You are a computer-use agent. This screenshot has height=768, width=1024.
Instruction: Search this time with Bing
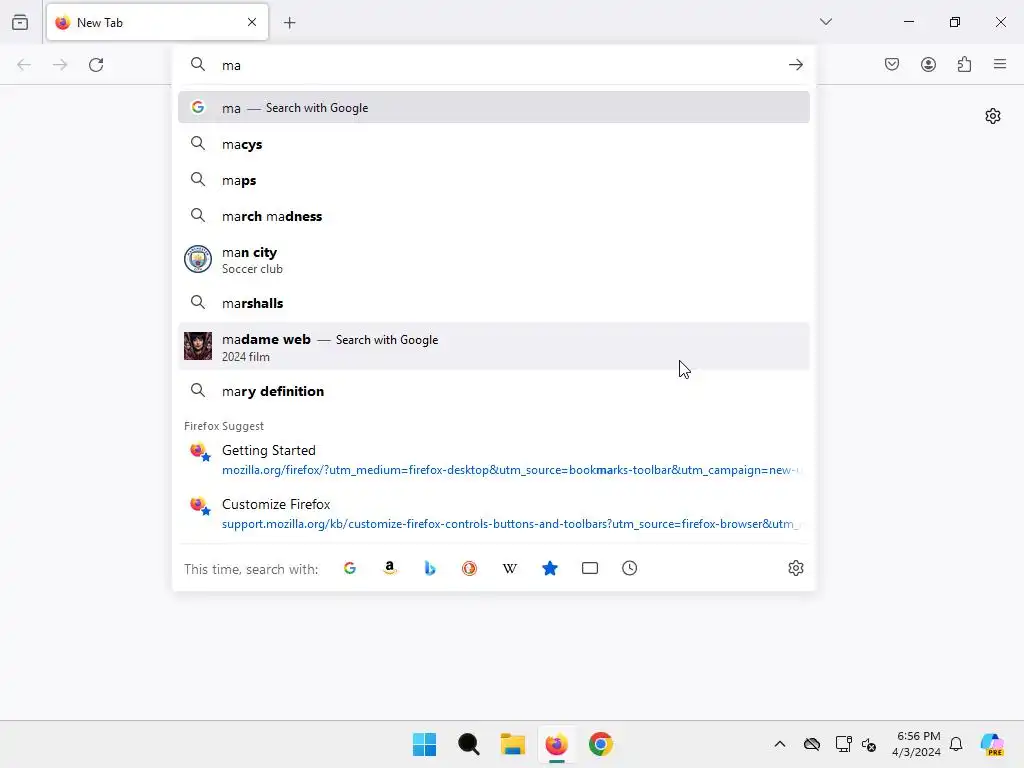coord(430,568)
